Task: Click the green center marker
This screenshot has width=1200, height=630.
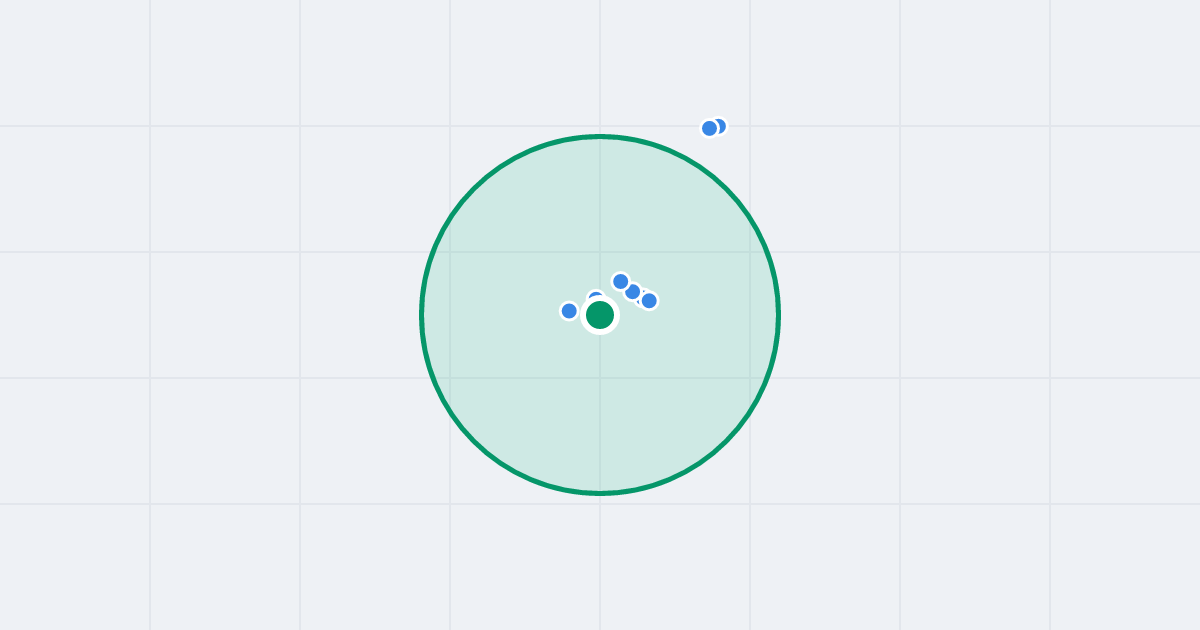Action: (600, 315)
